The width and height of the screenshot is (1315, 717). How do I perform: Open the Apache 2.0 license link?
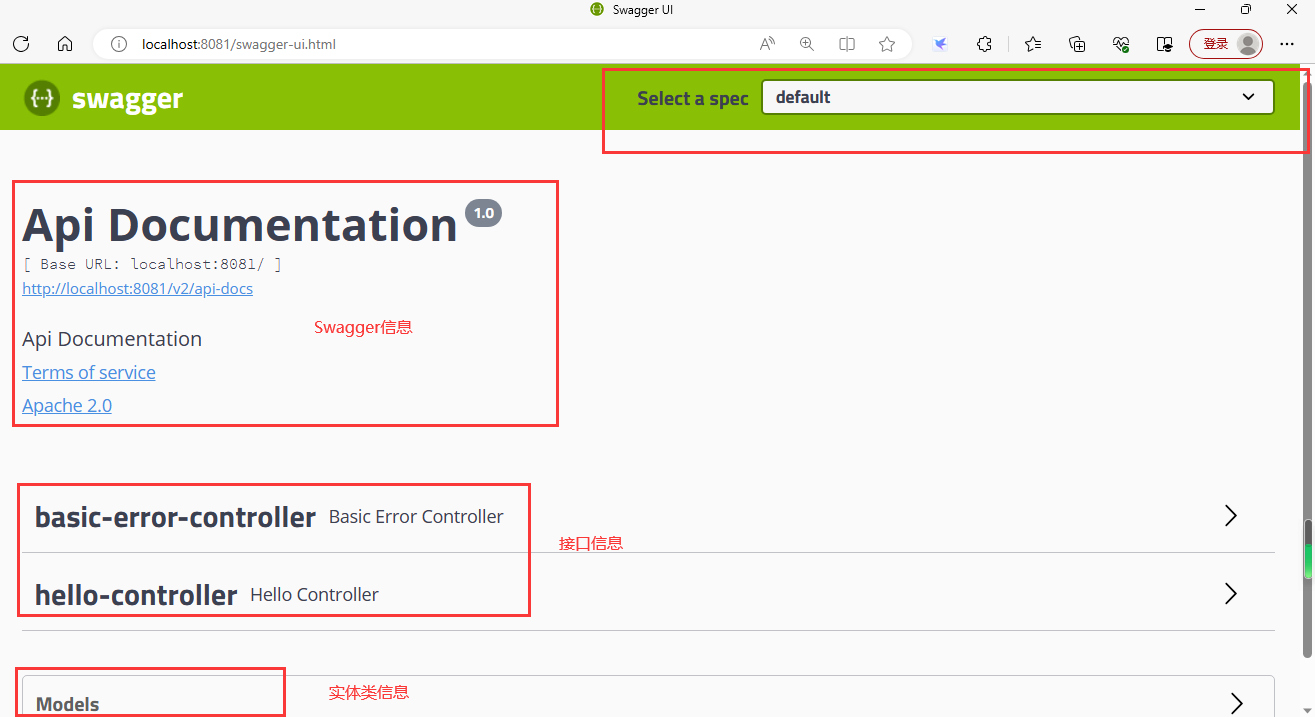point(67,405)
